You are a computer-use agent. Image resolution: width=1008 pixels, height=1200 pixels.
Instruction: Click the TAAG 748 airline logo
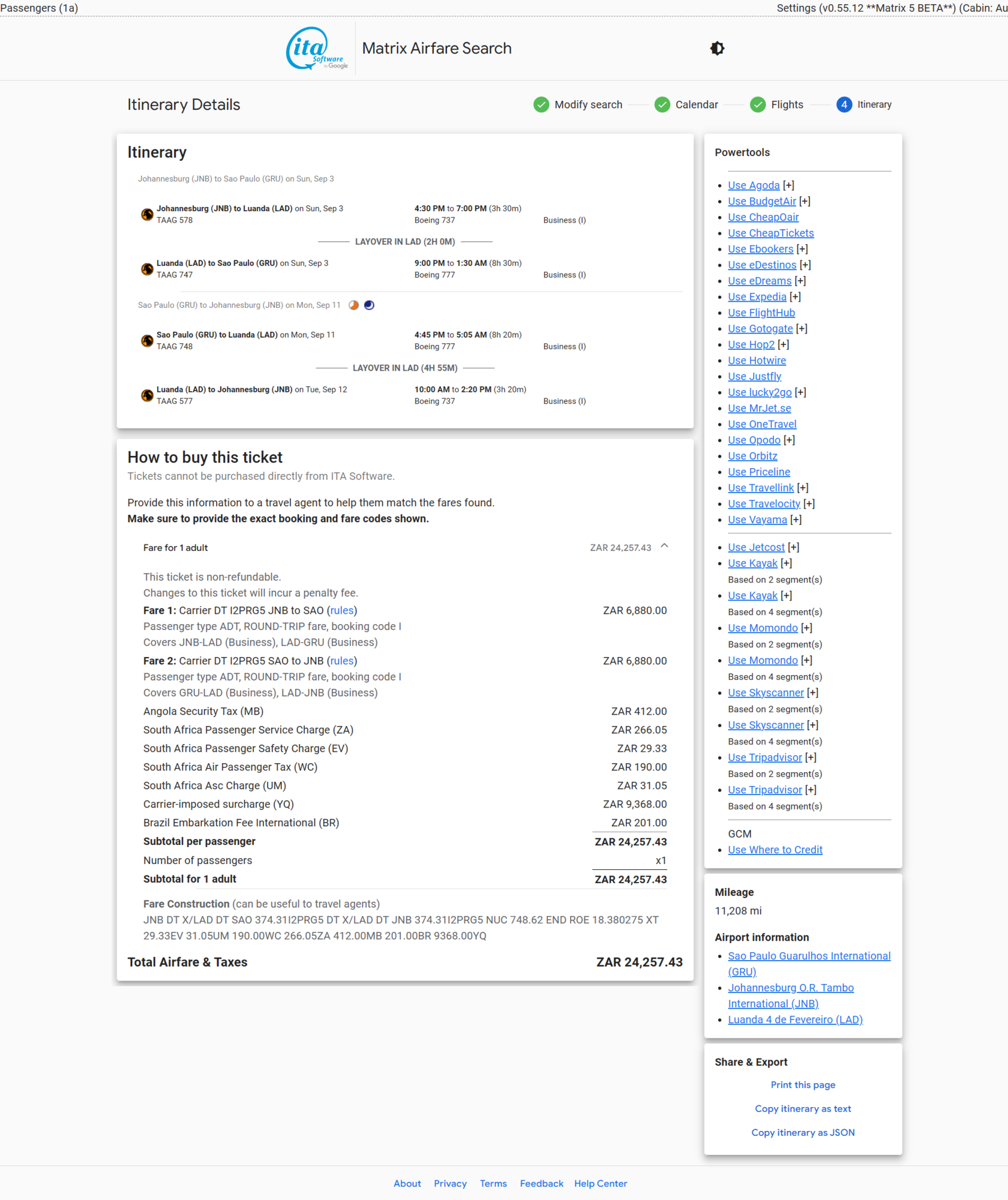click(x=147, y=341)
